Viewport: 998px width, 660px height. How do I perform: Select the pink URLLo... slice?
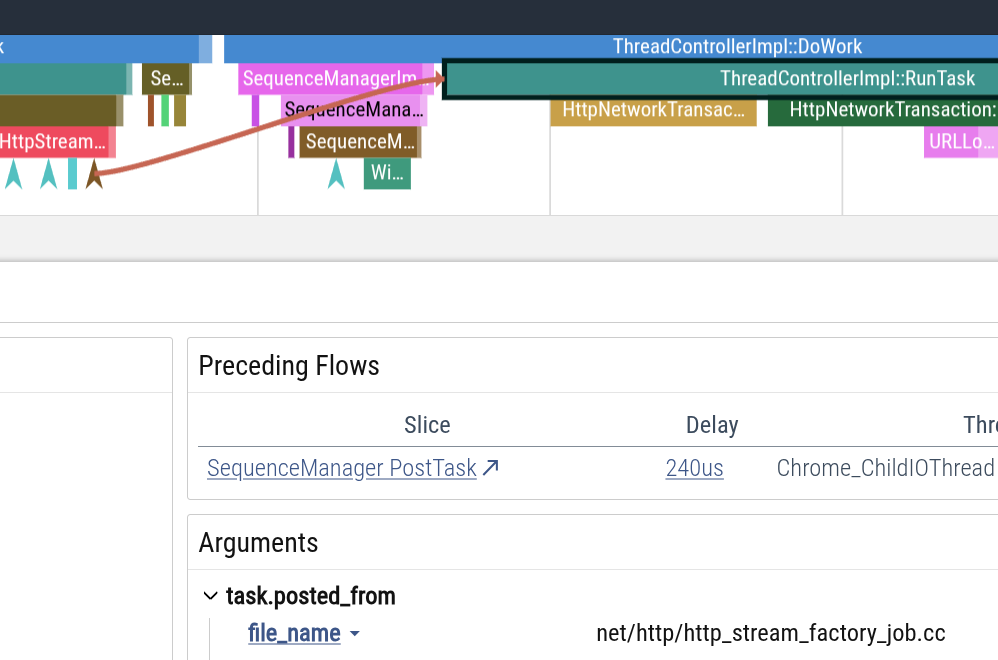click(955, 142)
